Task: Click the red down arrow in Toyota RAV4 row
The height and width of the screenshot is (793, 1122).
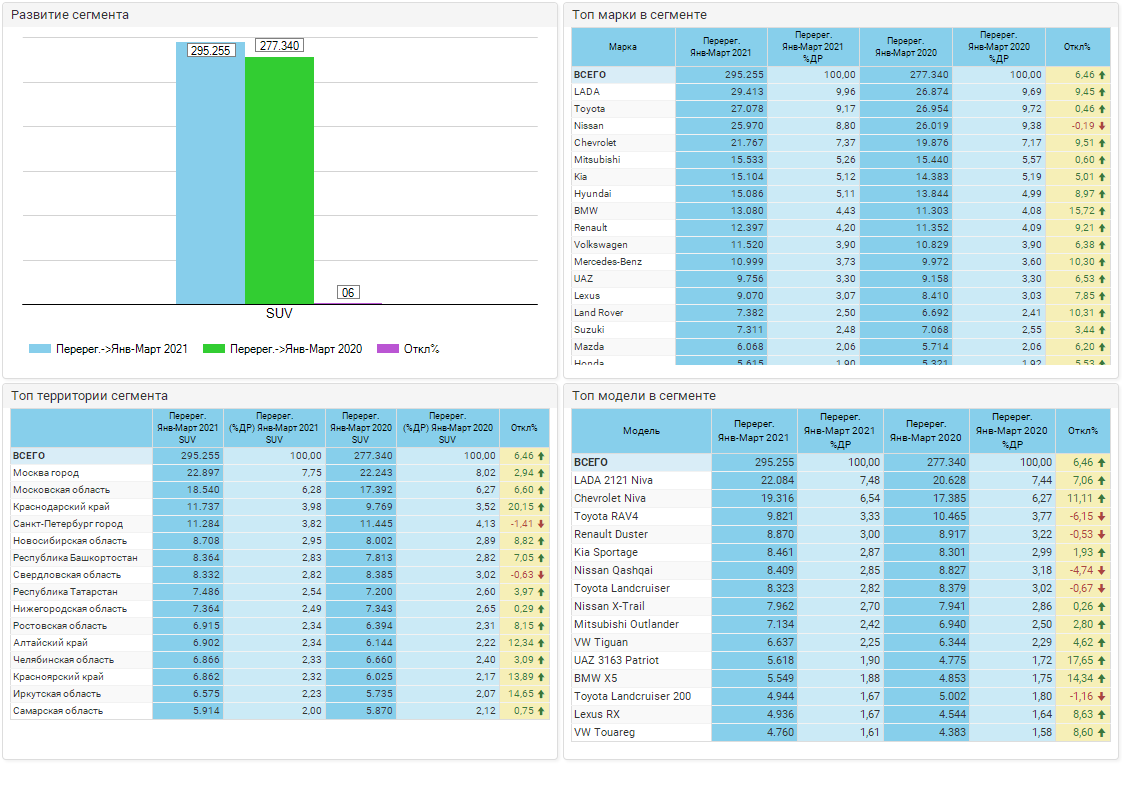Action: coord(1102,517)
